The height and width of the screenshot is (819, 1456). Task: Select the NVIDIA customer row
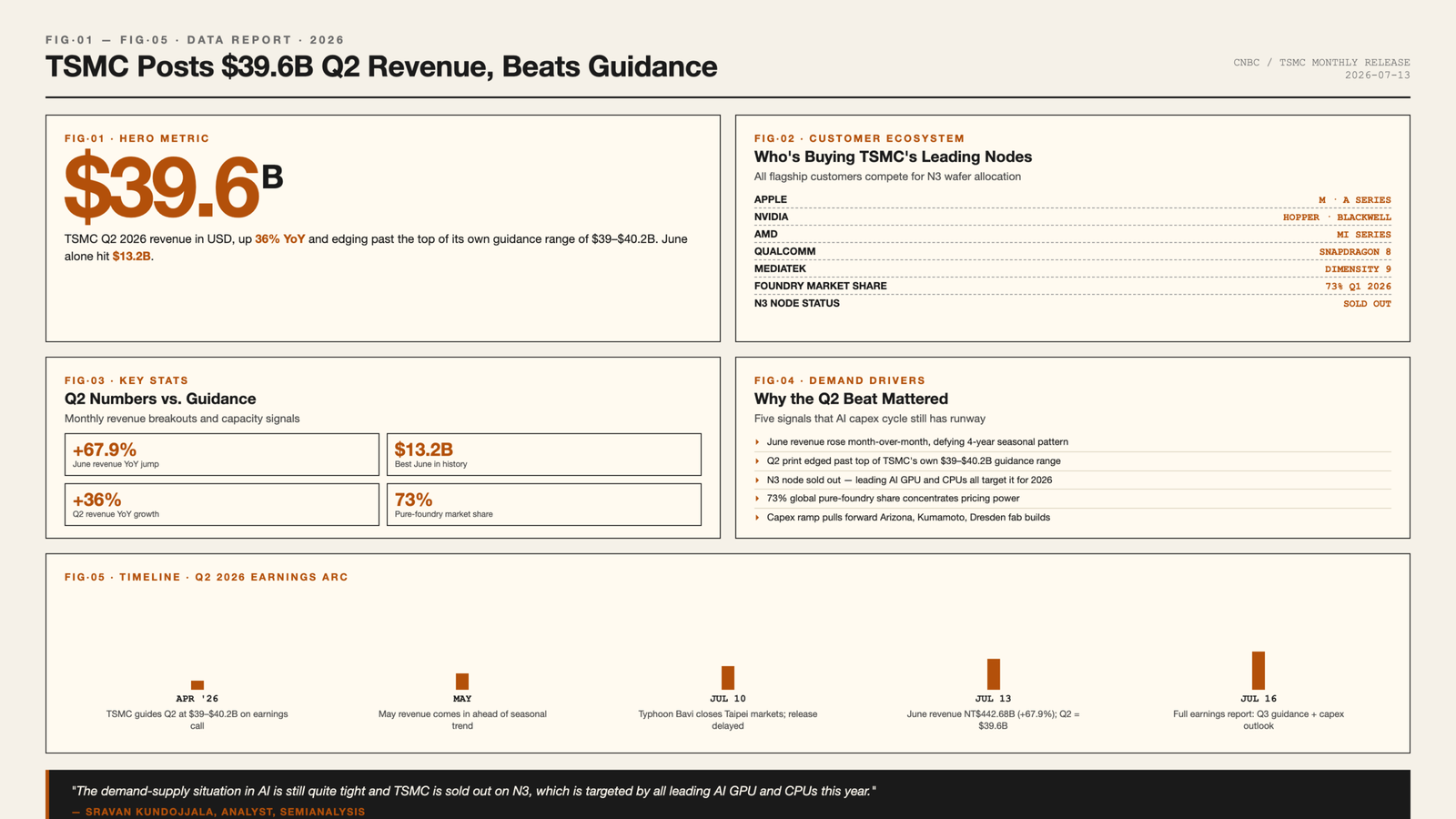pyautogui.click(x=1072, y=217)
